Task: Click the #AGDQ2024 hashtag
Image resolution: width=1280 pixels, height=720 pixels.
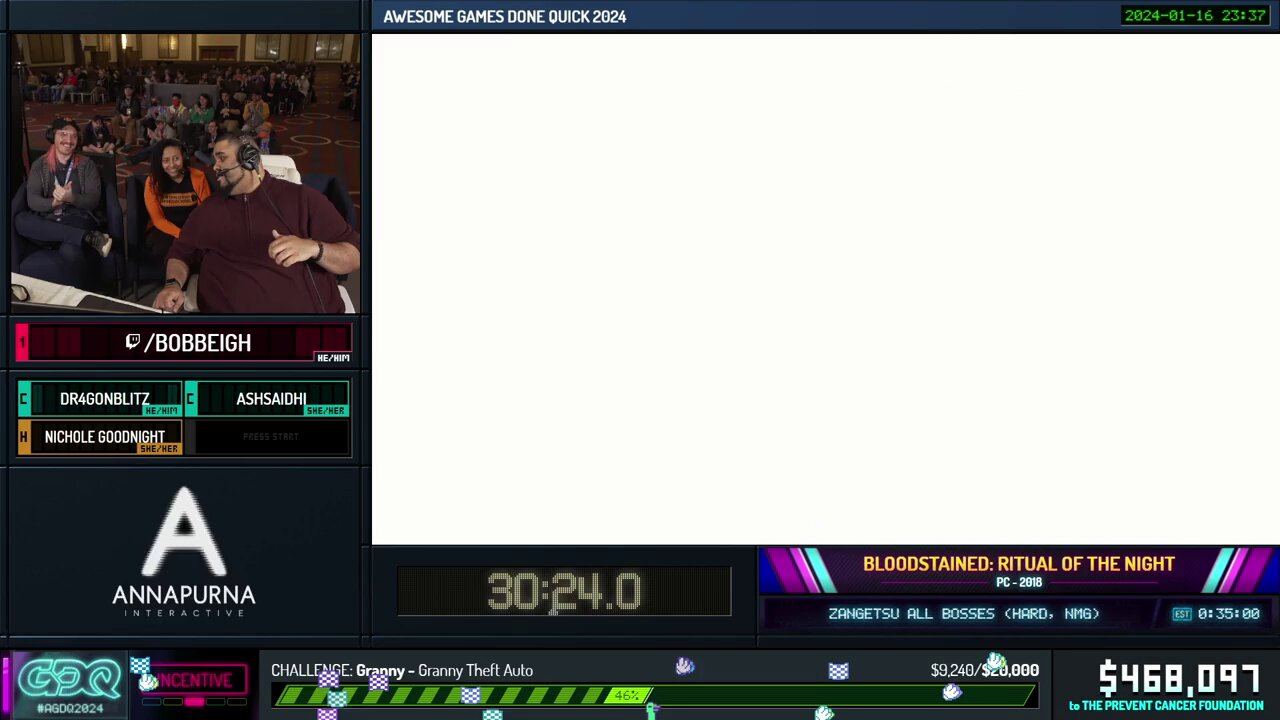Action: pos(70,708)
